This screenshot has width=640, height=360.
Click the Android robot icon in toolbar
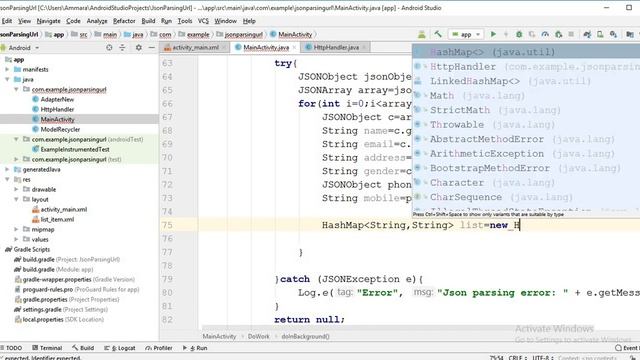point(422,34)
